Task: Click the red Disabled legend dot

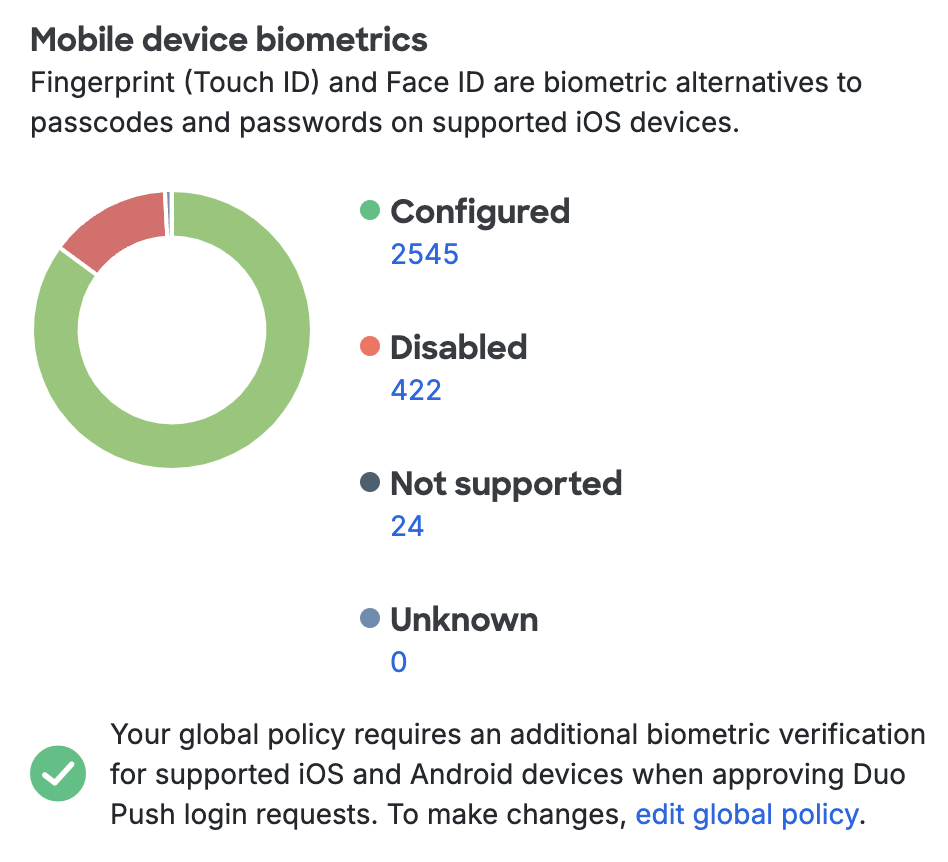Action: (x=371, y=347)
